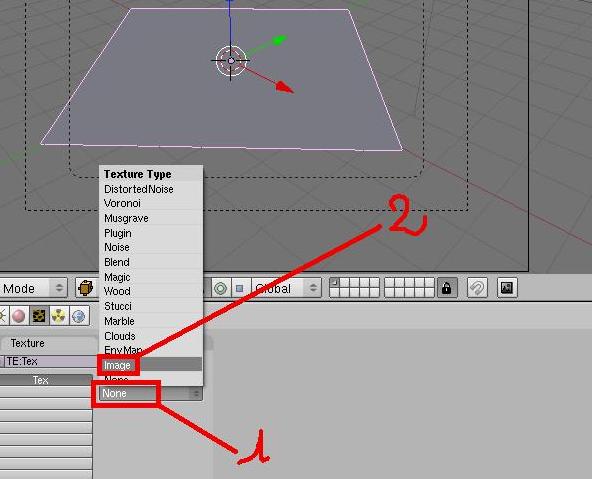Click the render image icon in header
592x479 pixels.
click(506, 288)
